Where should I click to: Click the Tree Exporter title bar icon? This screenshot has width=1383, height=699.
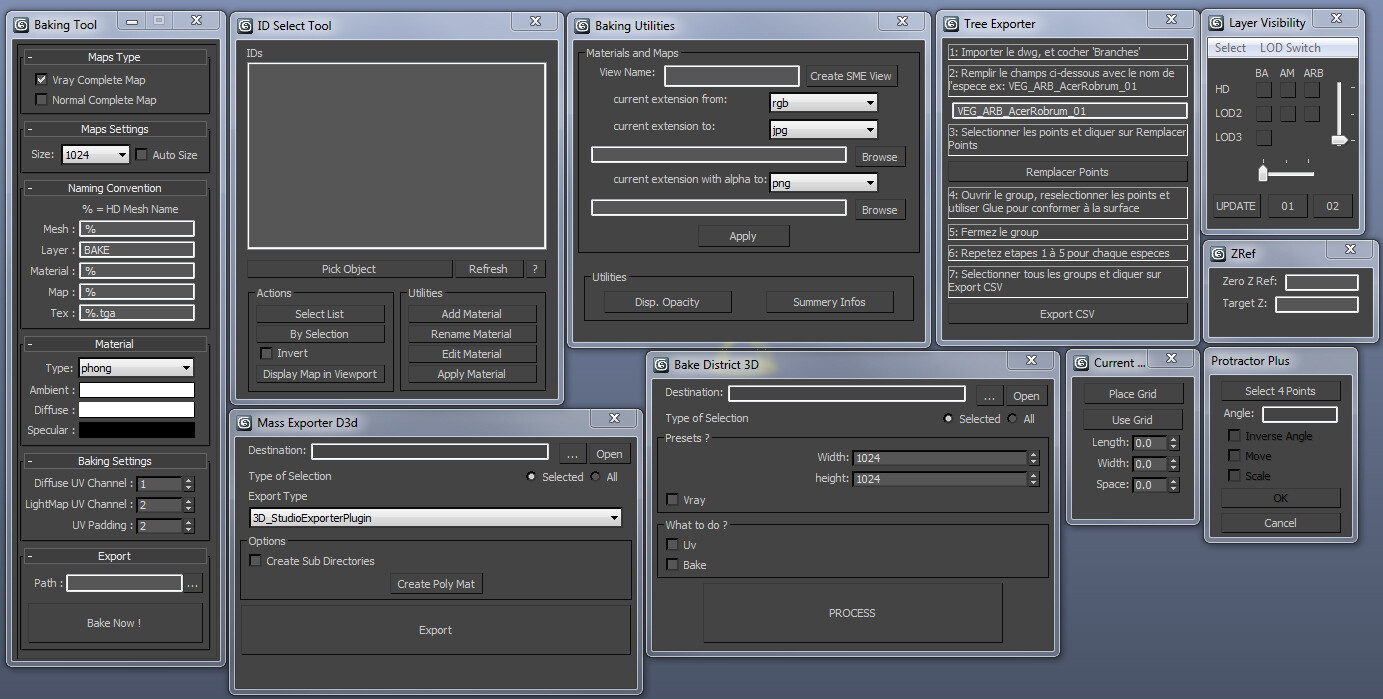pyautogui.click(x=949, y=22)
